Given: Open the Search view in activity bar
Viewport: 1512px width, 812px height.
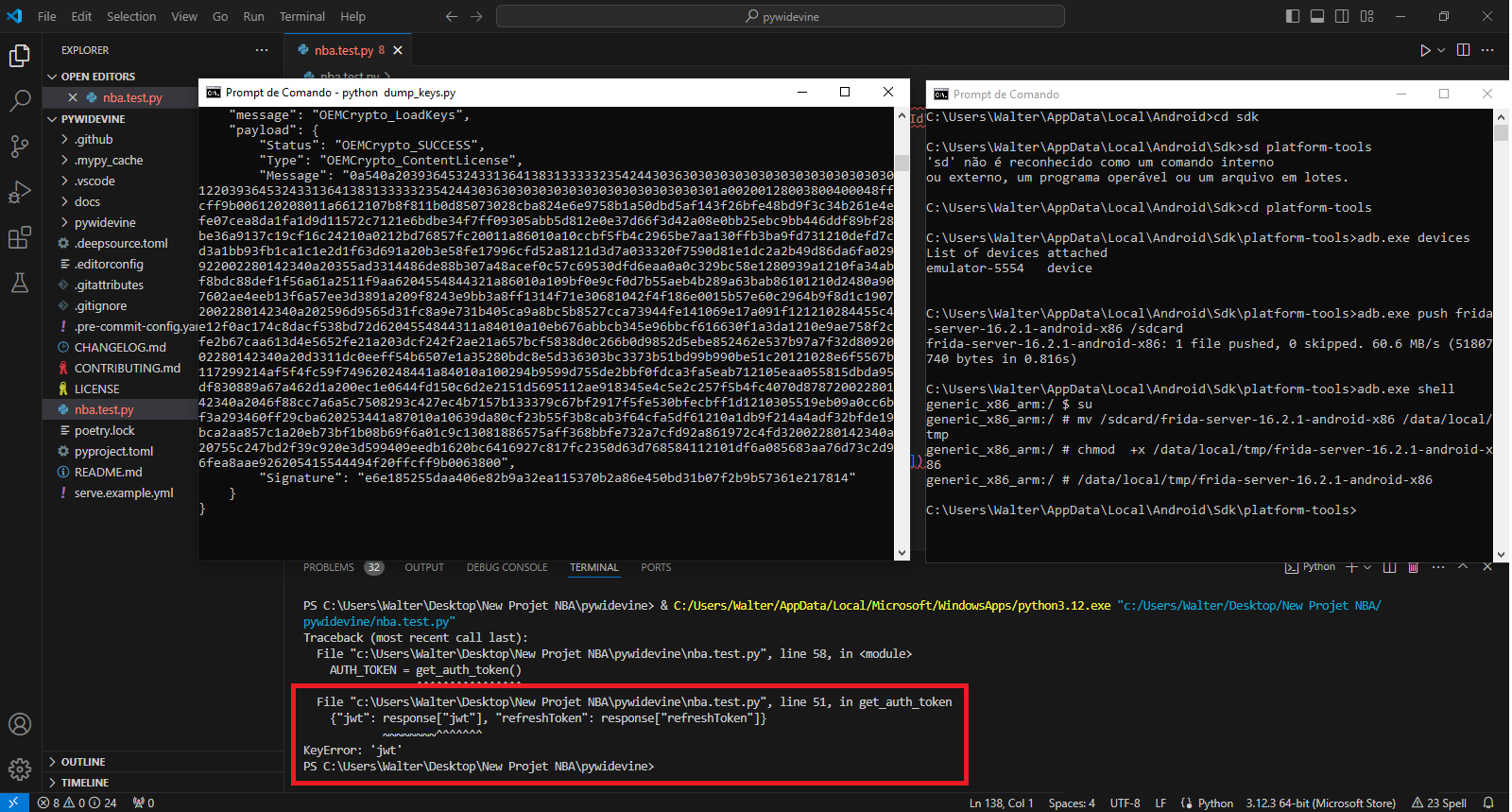Looking at the screenshot, I should pyautogui.click(x=20, y=101).
